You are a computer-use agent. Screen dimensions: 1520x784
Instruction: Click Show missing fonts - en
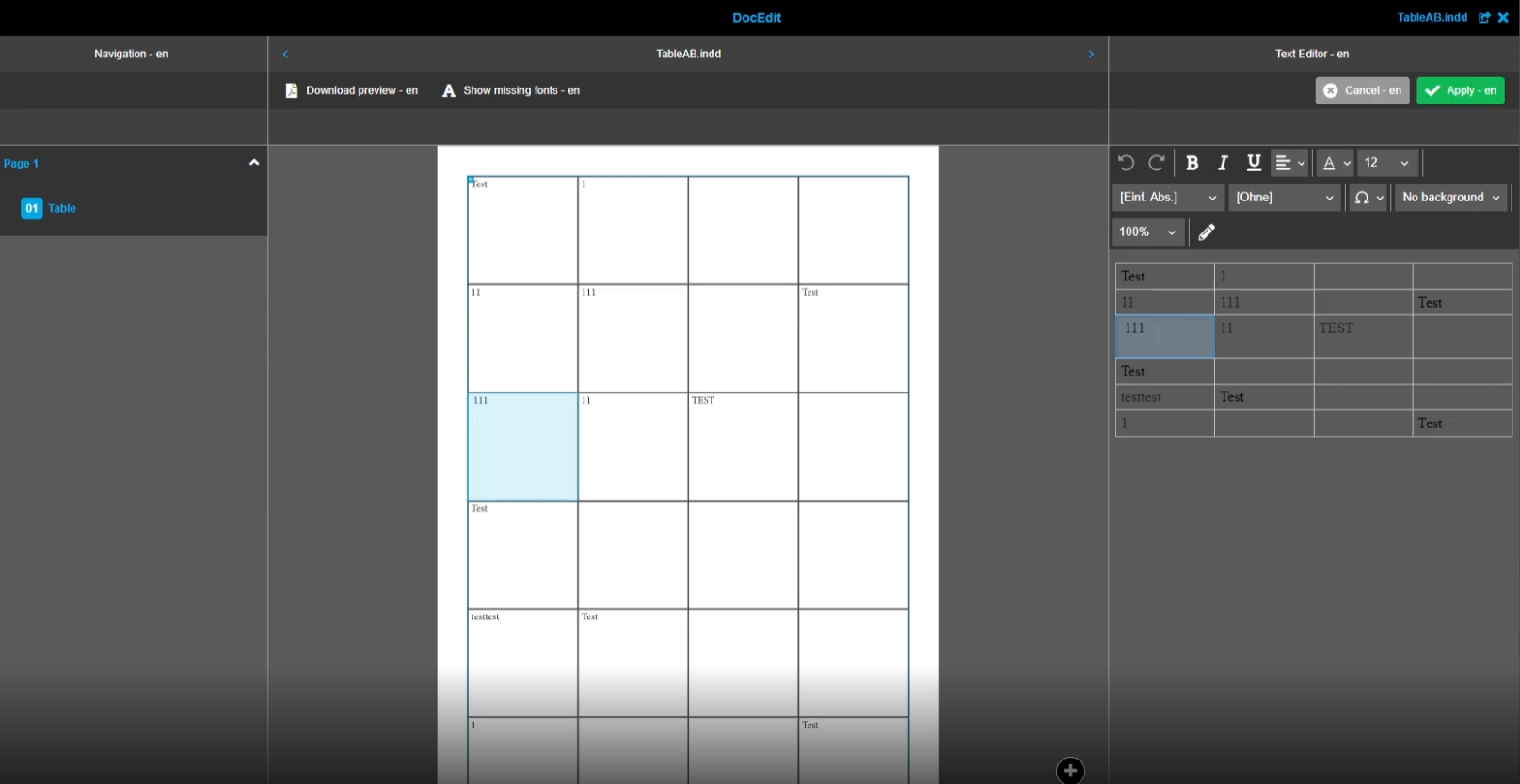[x=511, y=90]
